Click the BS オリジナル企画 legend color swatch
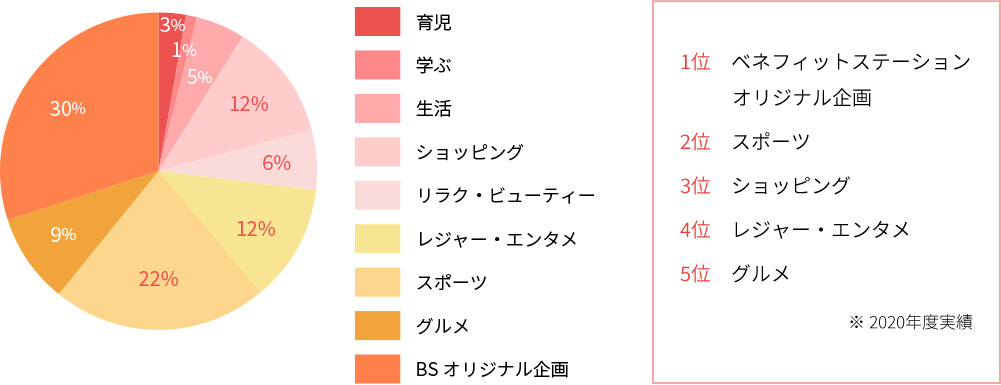 [377, 369]
